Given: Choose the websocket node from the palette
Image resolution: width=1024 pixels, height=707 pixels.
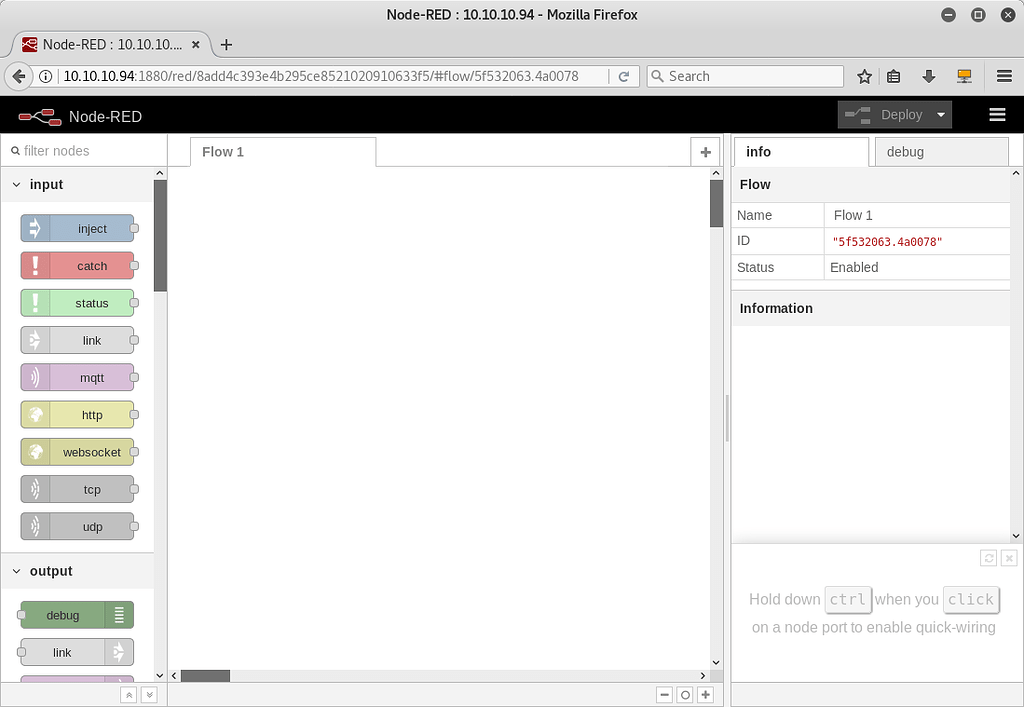Looking at the screenshot, I should (77, 451).
